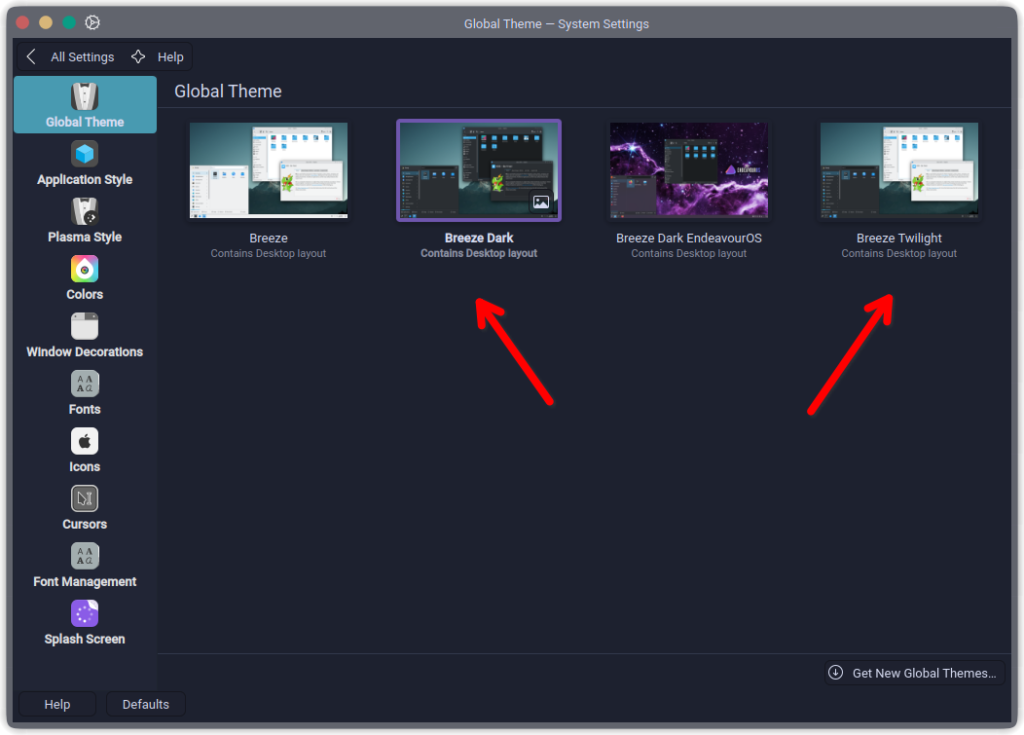Click the back arrow beside All Settings

pyautogui.click(x=31, y=57)
